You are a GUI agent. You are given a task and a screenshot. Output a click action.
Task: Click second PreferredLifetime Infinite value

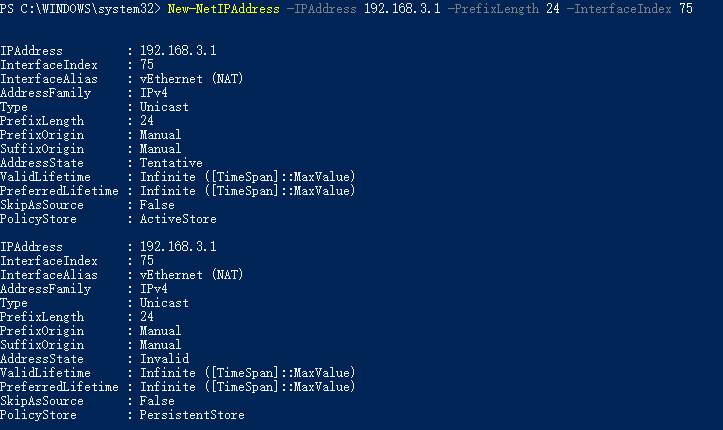click(x=248, y=387)
